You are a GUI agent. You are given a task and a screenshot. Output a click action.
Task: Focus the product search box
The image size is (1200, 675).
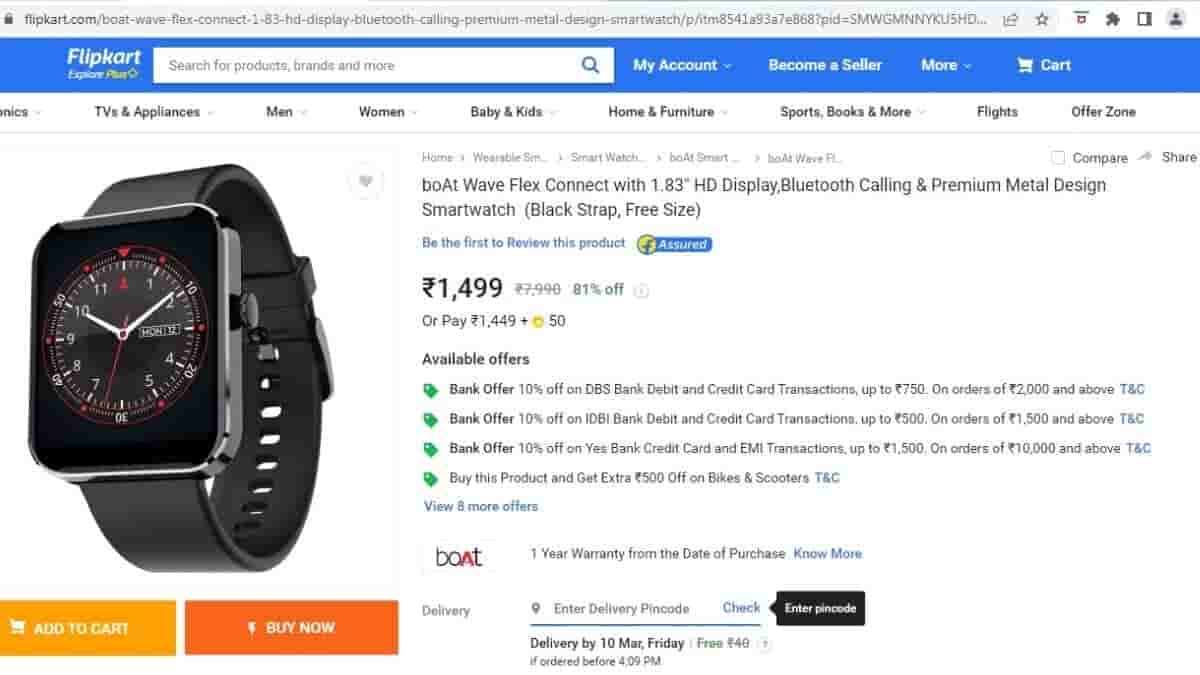[370, 65]
